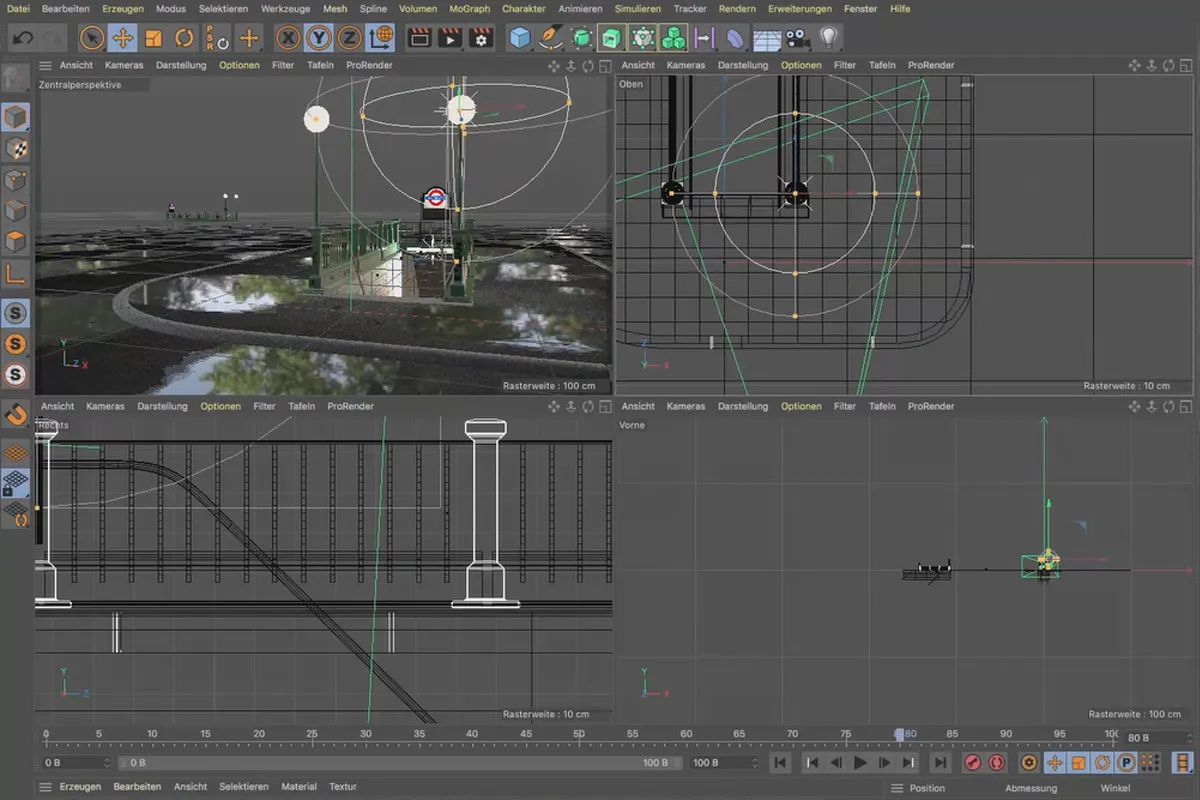Open material manager Erzeugen menu
Viewport: 1200px width, 800px height.
80,787
